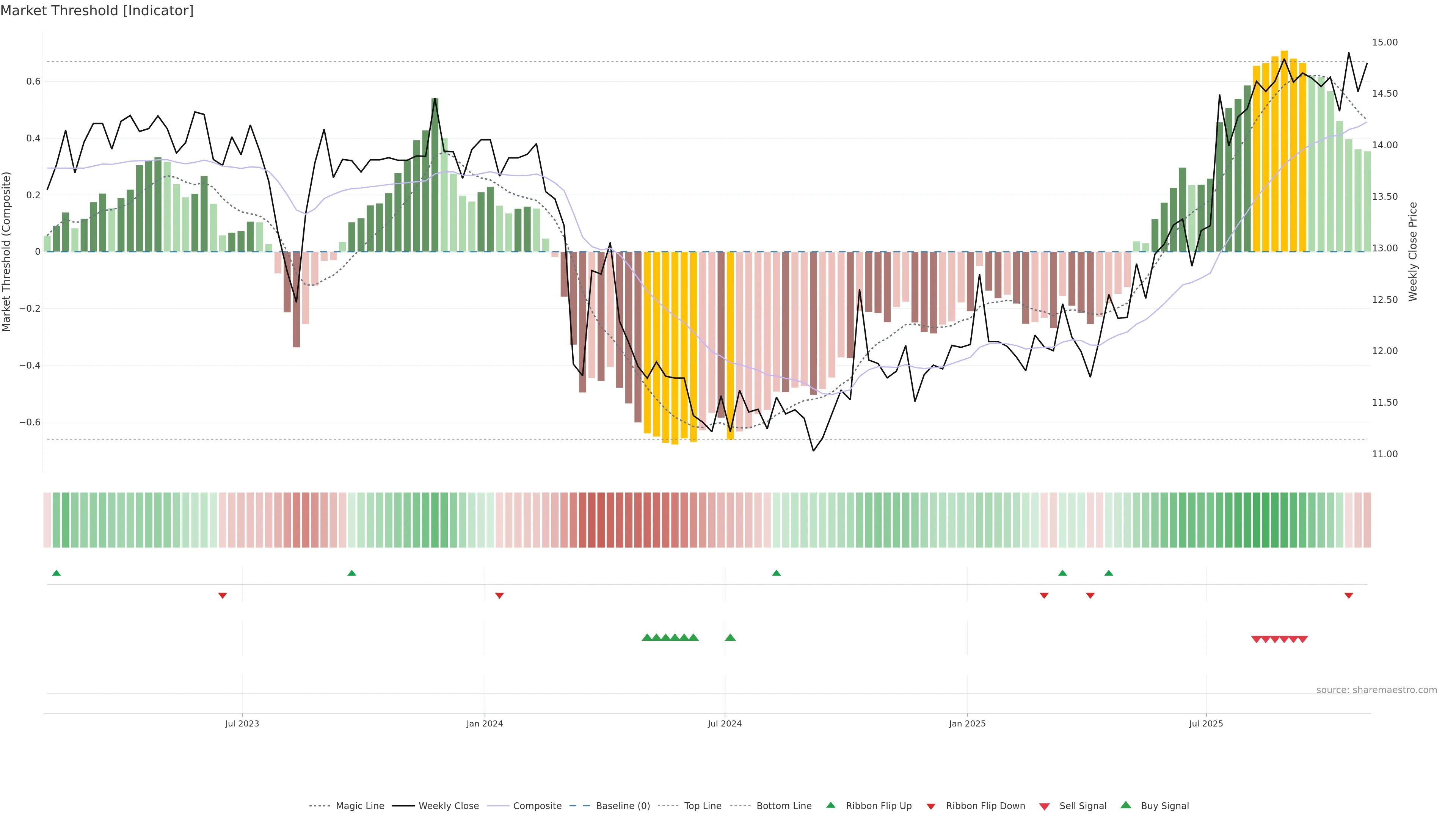Screen dimensions: 1456x819
Task: Click the Jul 2023 x-axis label
Action: click(242, 723)
